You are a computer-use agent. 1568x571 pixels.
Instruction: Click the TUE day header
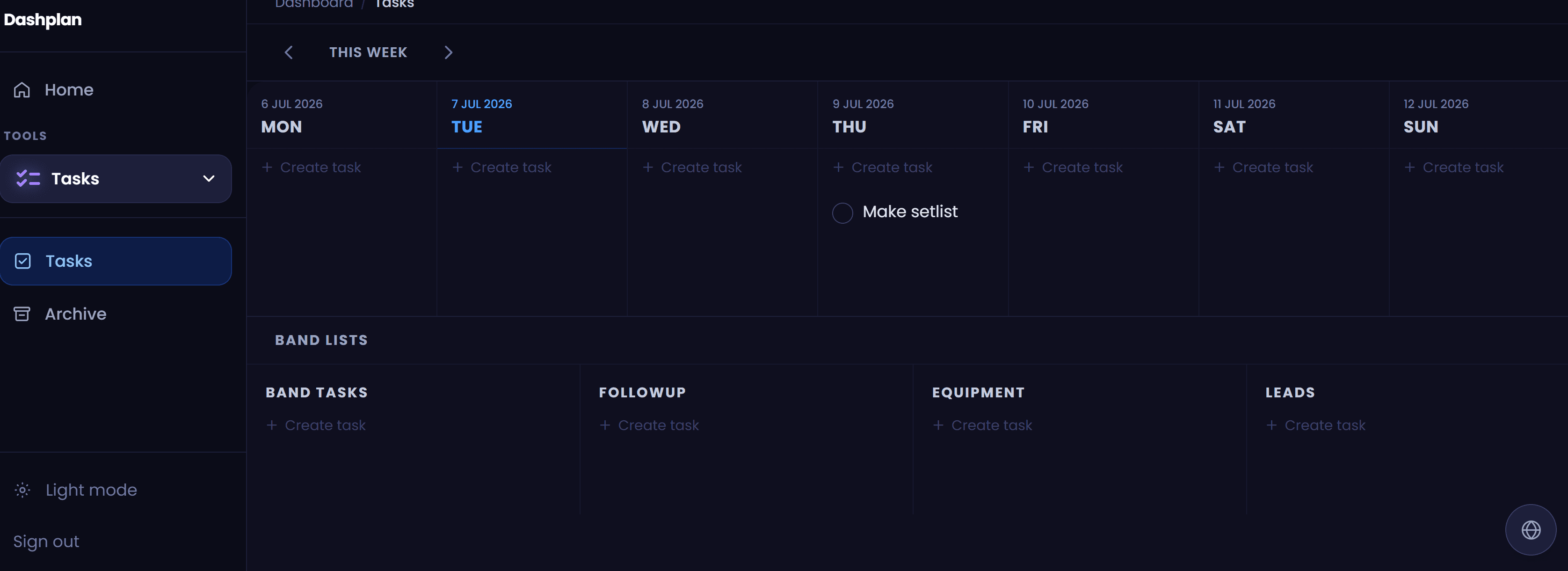(467, 127)
